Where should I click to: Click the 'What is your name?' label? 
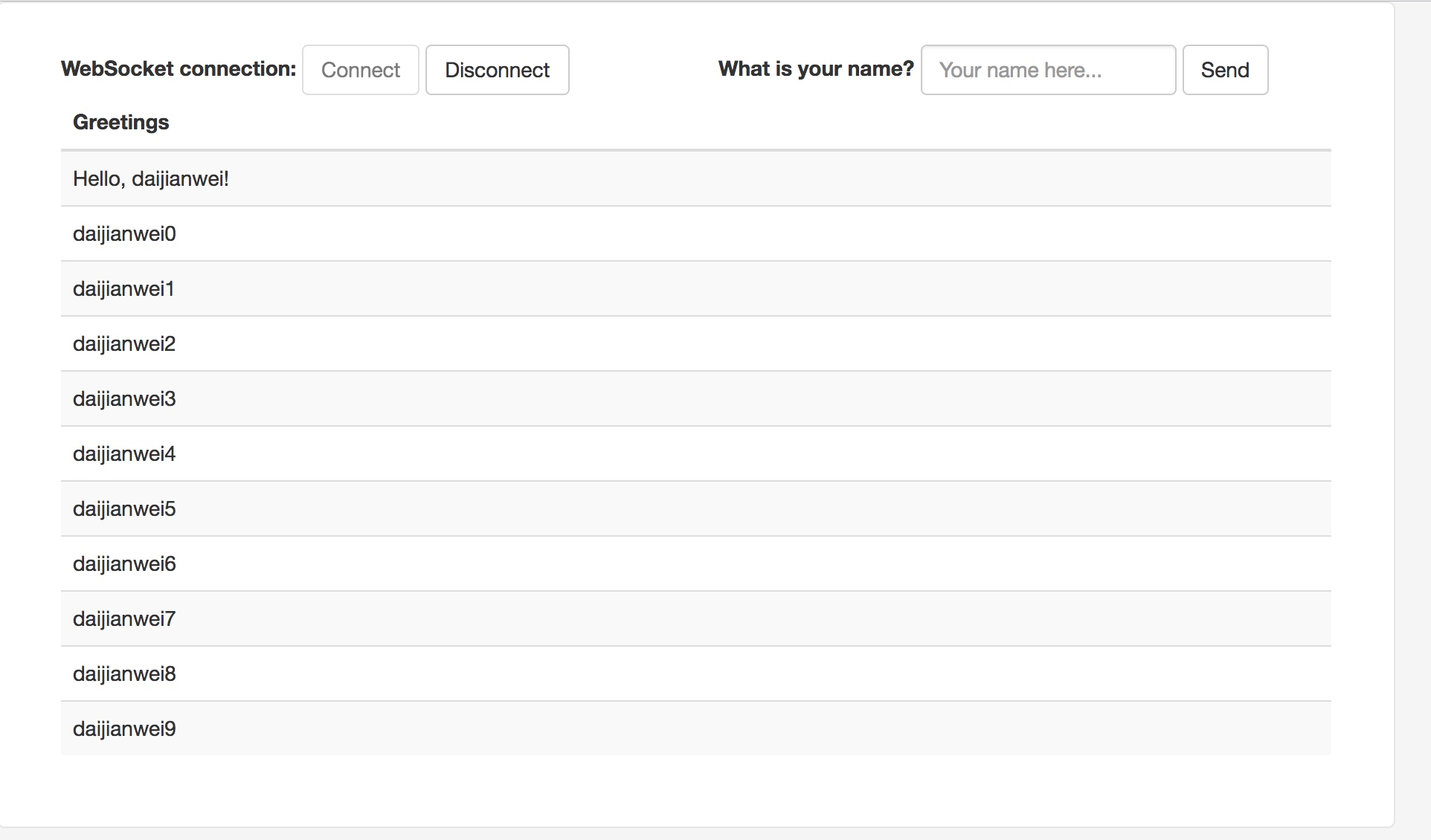[816, 69]
